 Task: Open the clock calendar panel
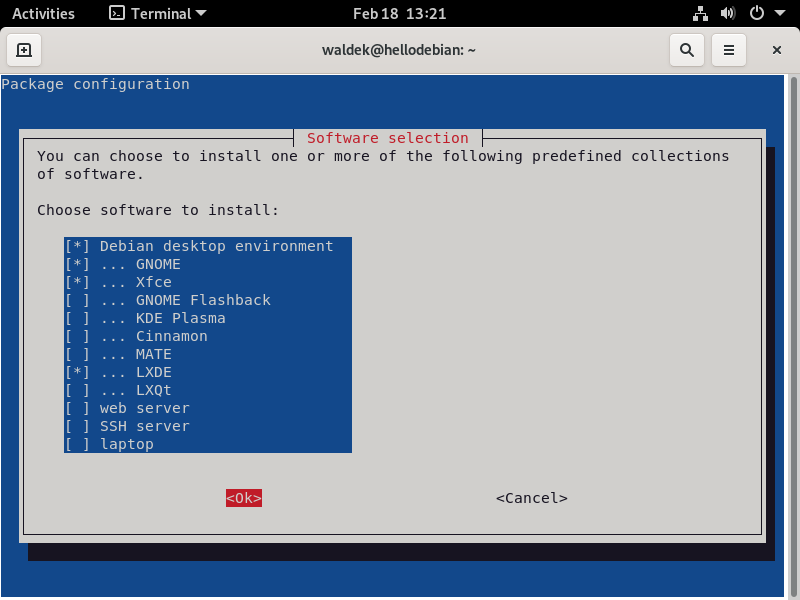pyautogui.click(x=399, y=13)
